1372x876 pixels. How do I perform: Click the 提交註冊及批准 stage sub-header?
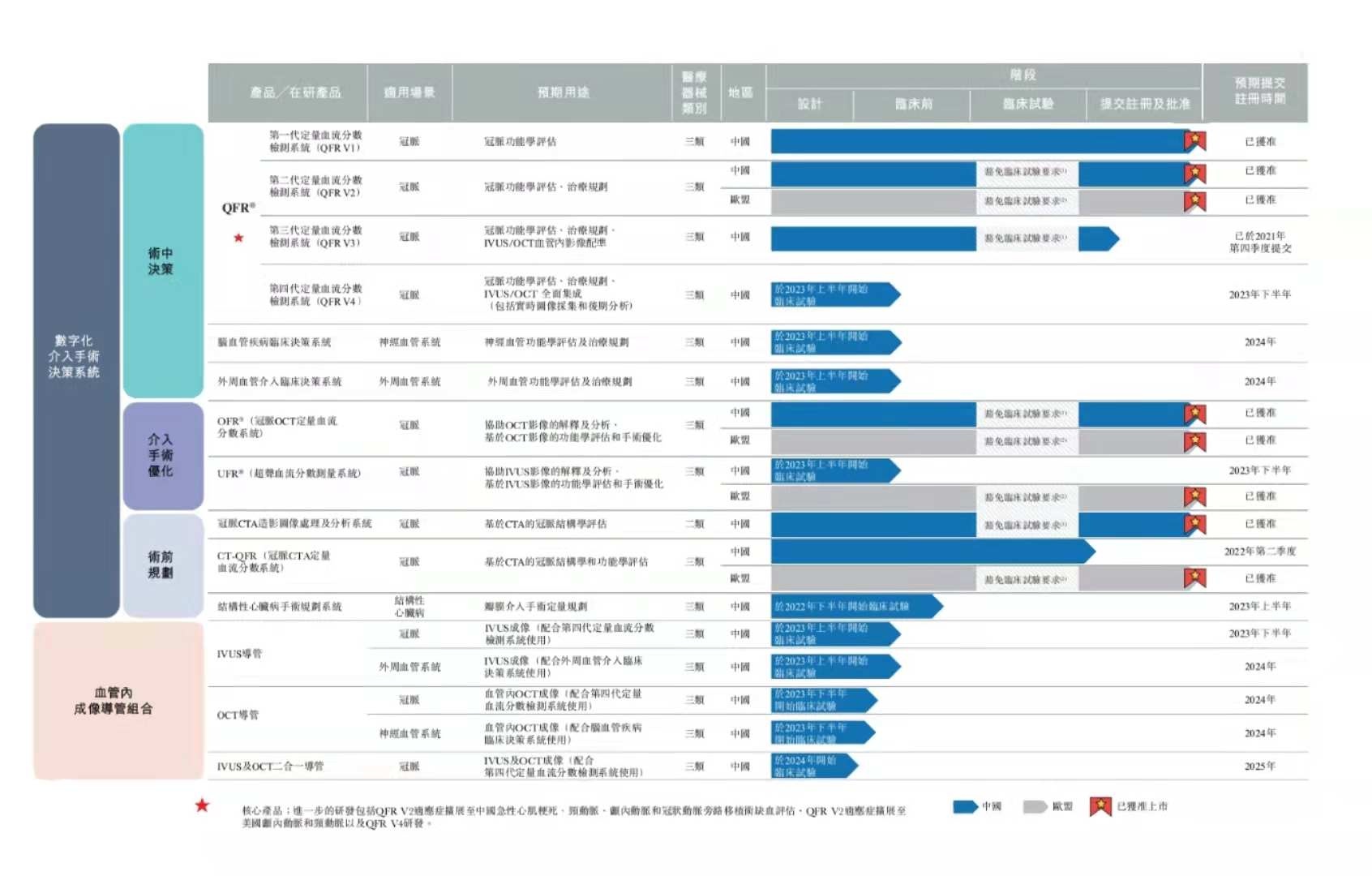(x=1145, y=104)
